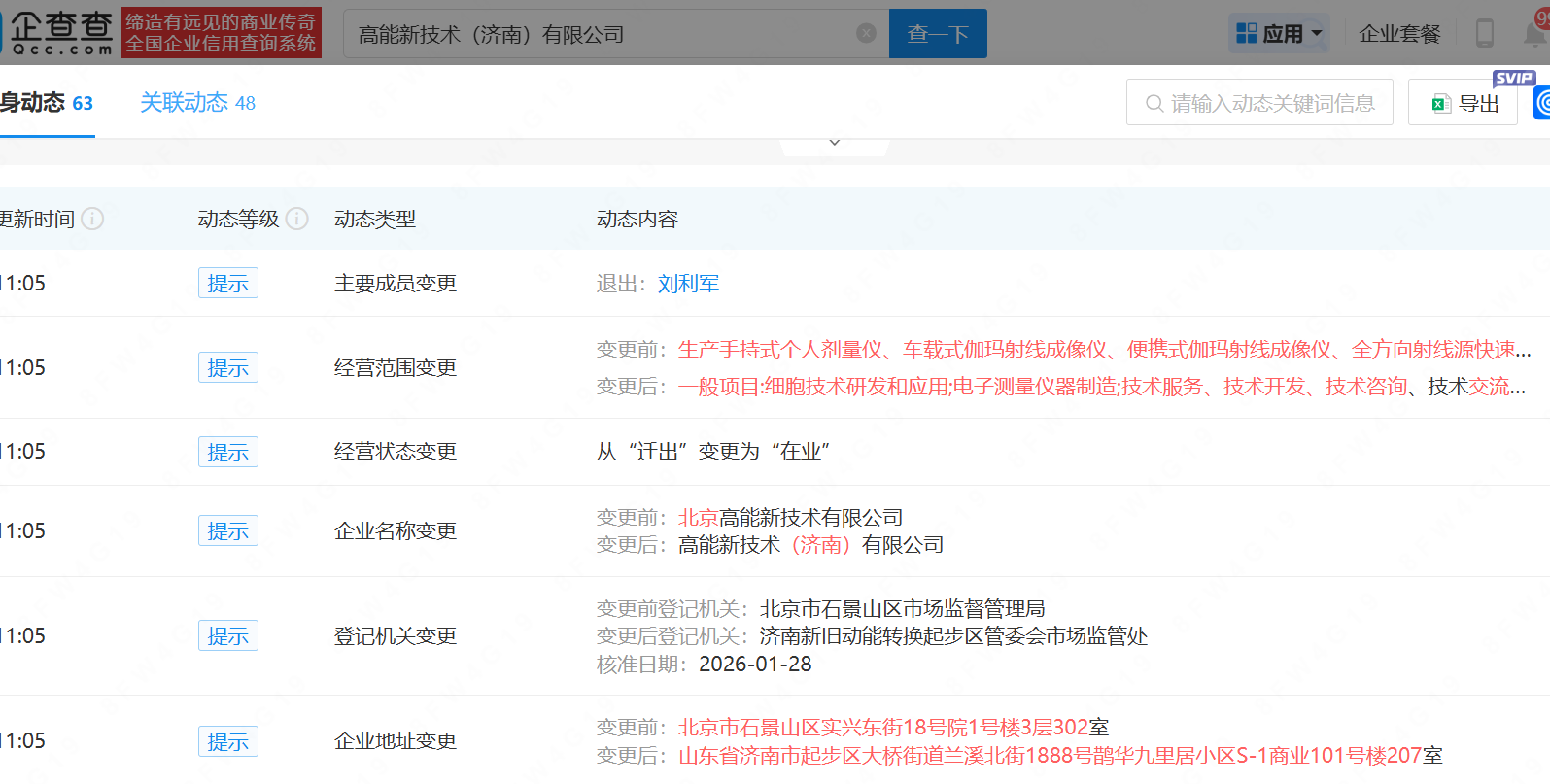Click the blue circular icon beside 导出
Image resolution: width=1550 pixels, height=784 pixels.
(x=1542, y=103)
